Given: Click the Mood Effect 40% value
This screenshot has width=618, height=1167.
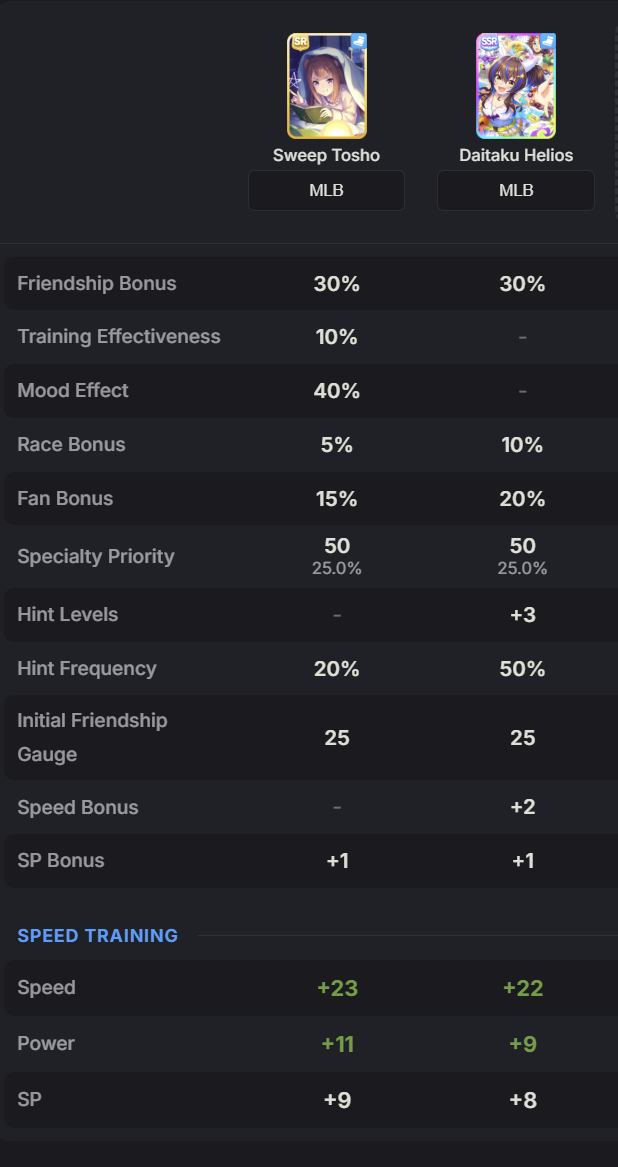Looking at the screenshot, I should (x=337, y=391).
